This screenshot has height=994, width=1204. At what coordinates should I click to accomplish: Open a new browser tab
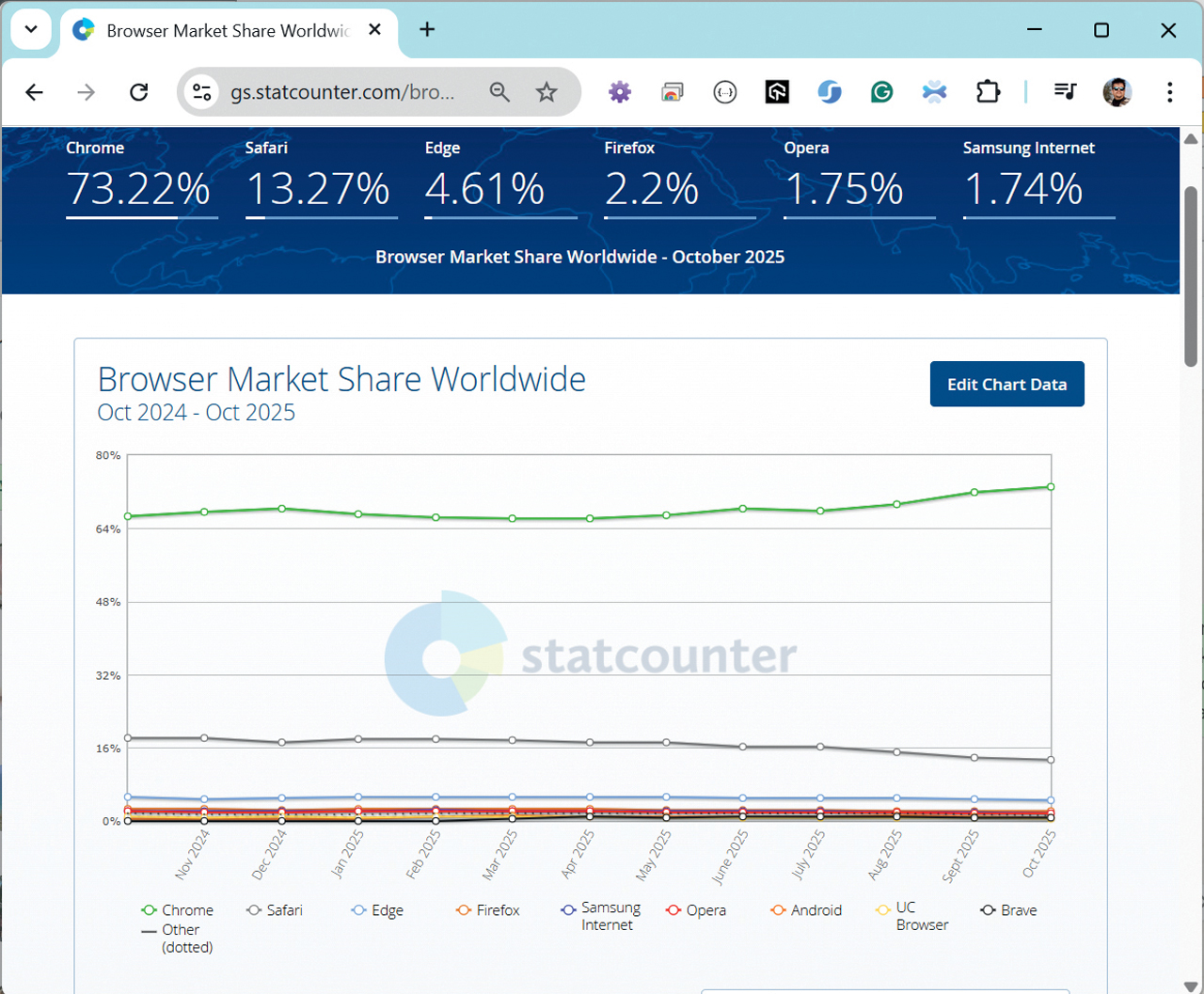[427, 29]
